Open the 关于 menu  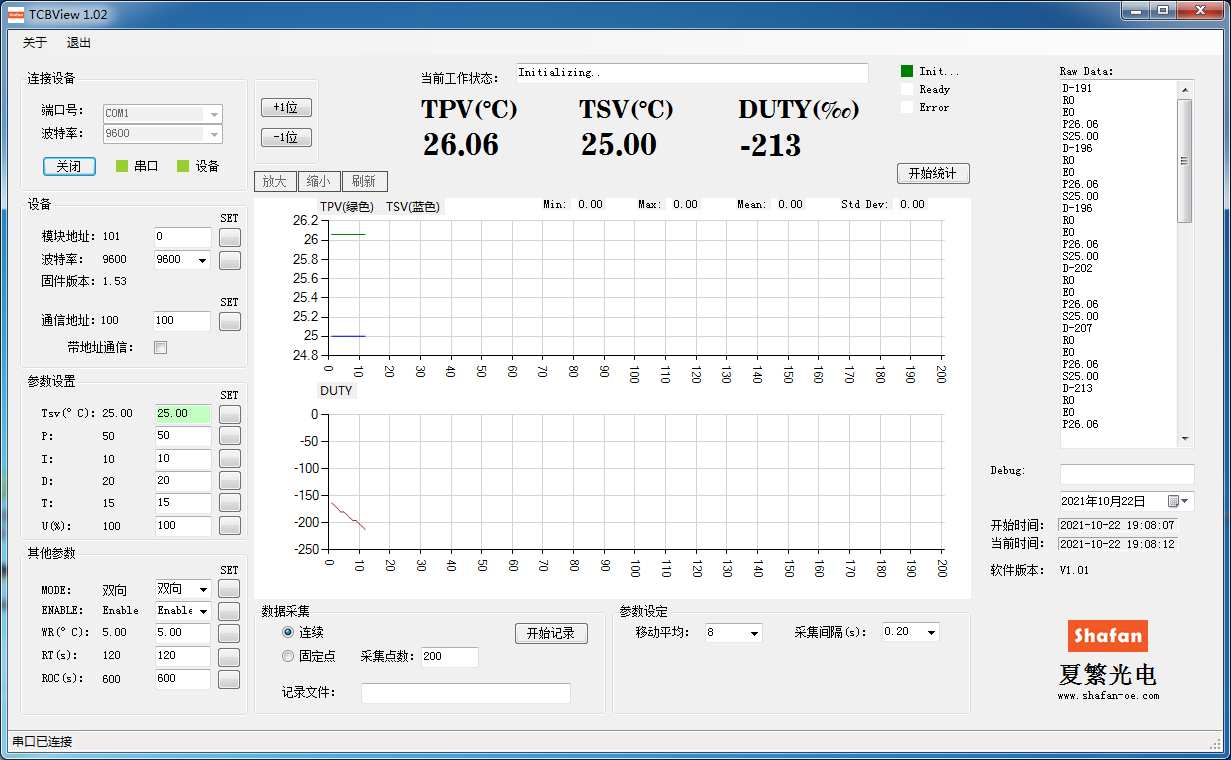[35, 43]
